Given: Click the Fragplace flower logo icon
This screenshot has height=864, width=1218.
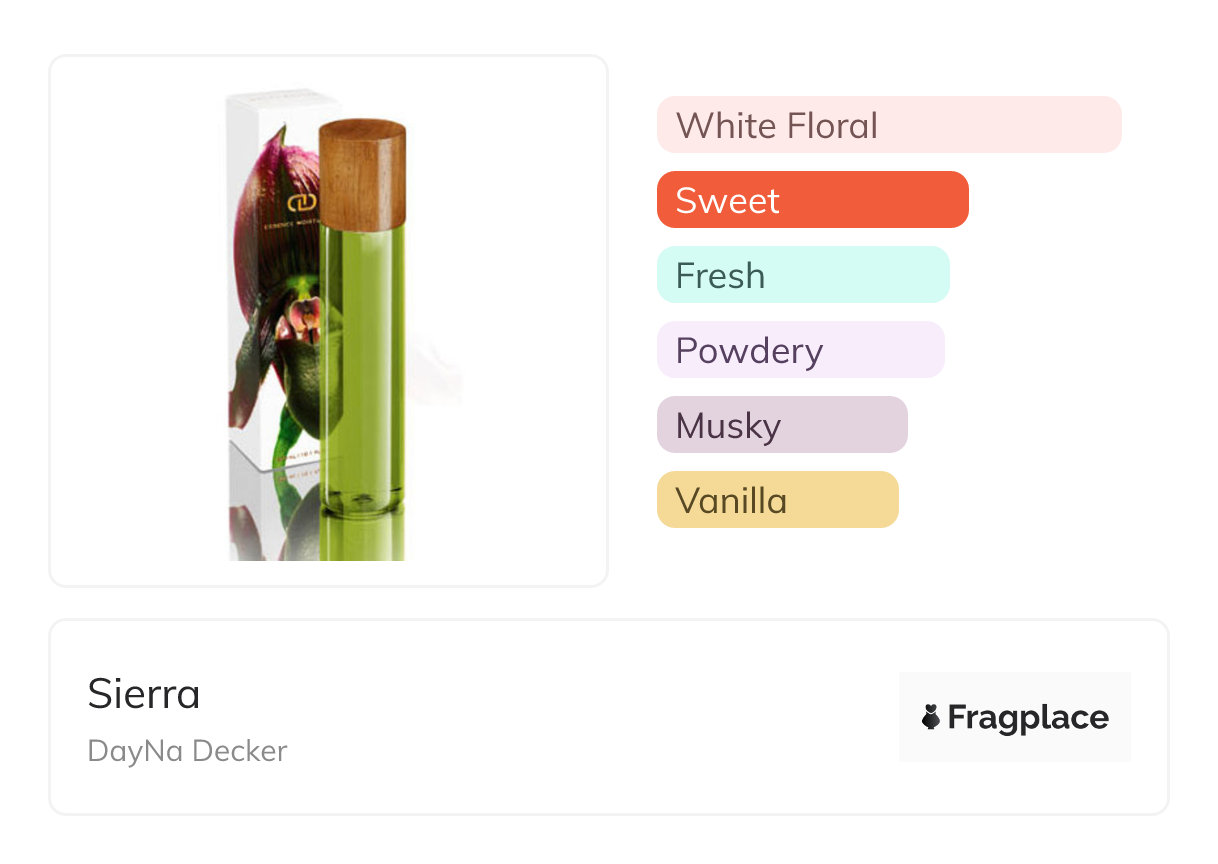Looking at the screenshot, I should (931, 717).
